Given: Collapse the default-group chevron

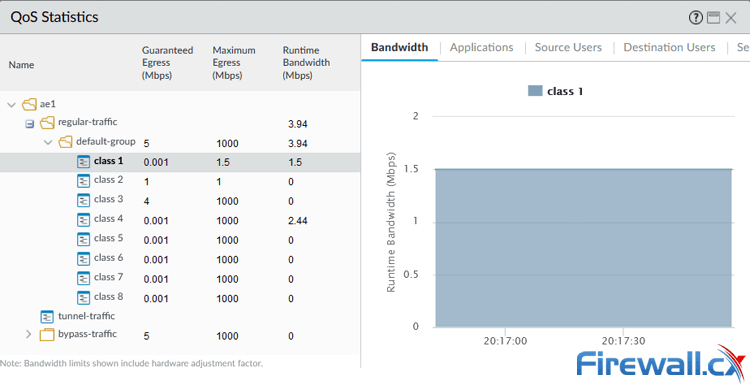Looking at the screenshot, I should point(48,143).
